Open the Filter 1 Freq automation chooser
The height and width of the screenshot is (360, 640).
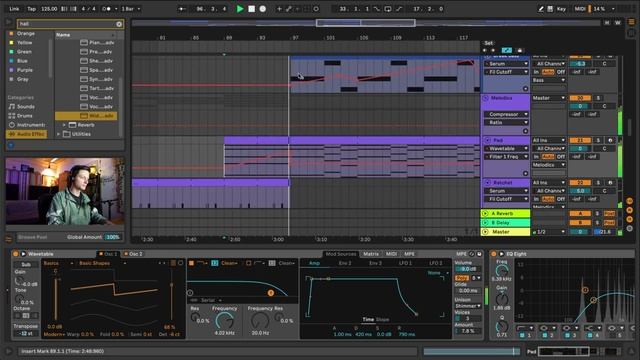tap(506, 157)
